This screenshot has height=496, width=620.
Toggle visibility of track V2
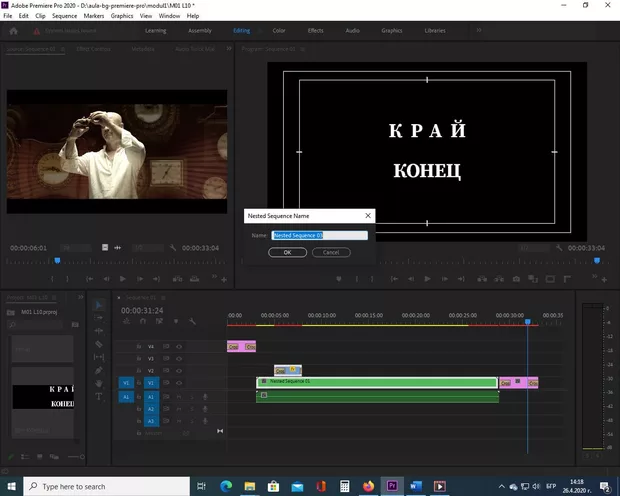(179, 370)
